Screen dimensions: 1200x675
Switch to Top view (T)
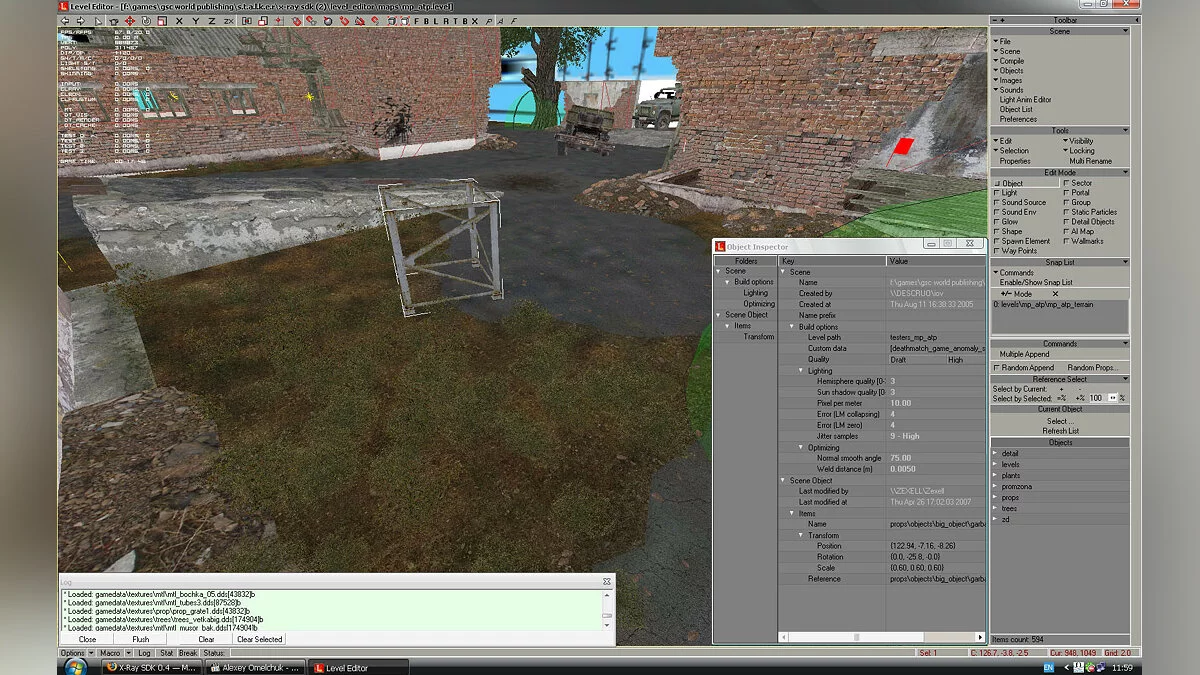tap(455, 20)
